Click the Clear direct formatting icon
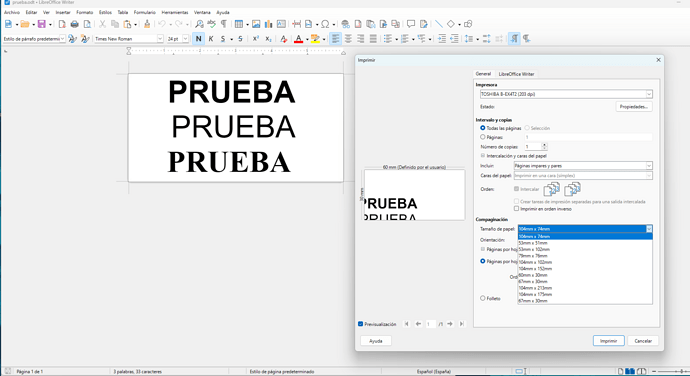690x376 pixels. 283,39
